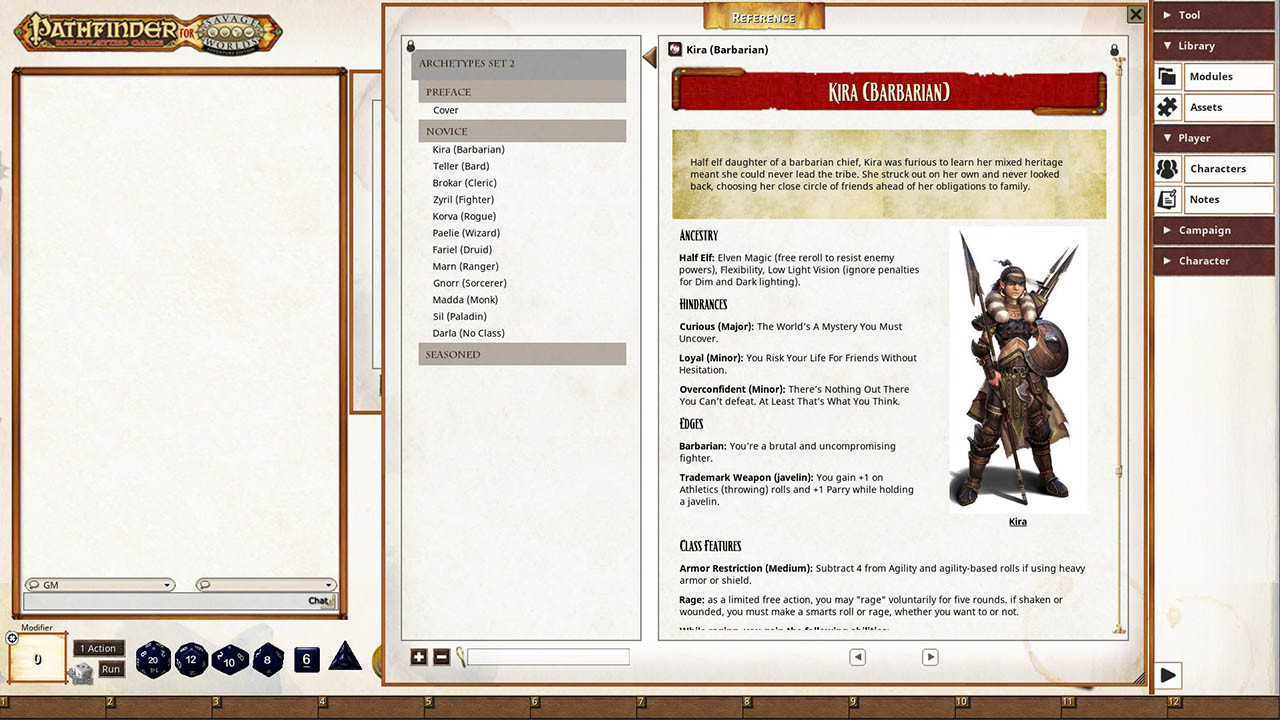Collapse the reference index with the side arrow
The width and height of the screenshot is (1280, 720).
pos(648,57)
